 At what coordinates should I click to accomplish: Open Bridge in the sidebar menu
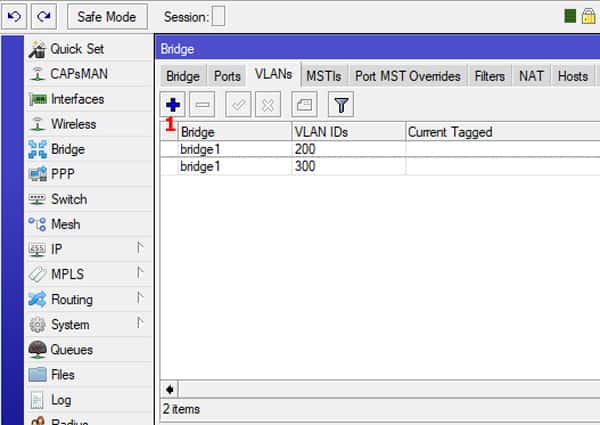(89, 149)
